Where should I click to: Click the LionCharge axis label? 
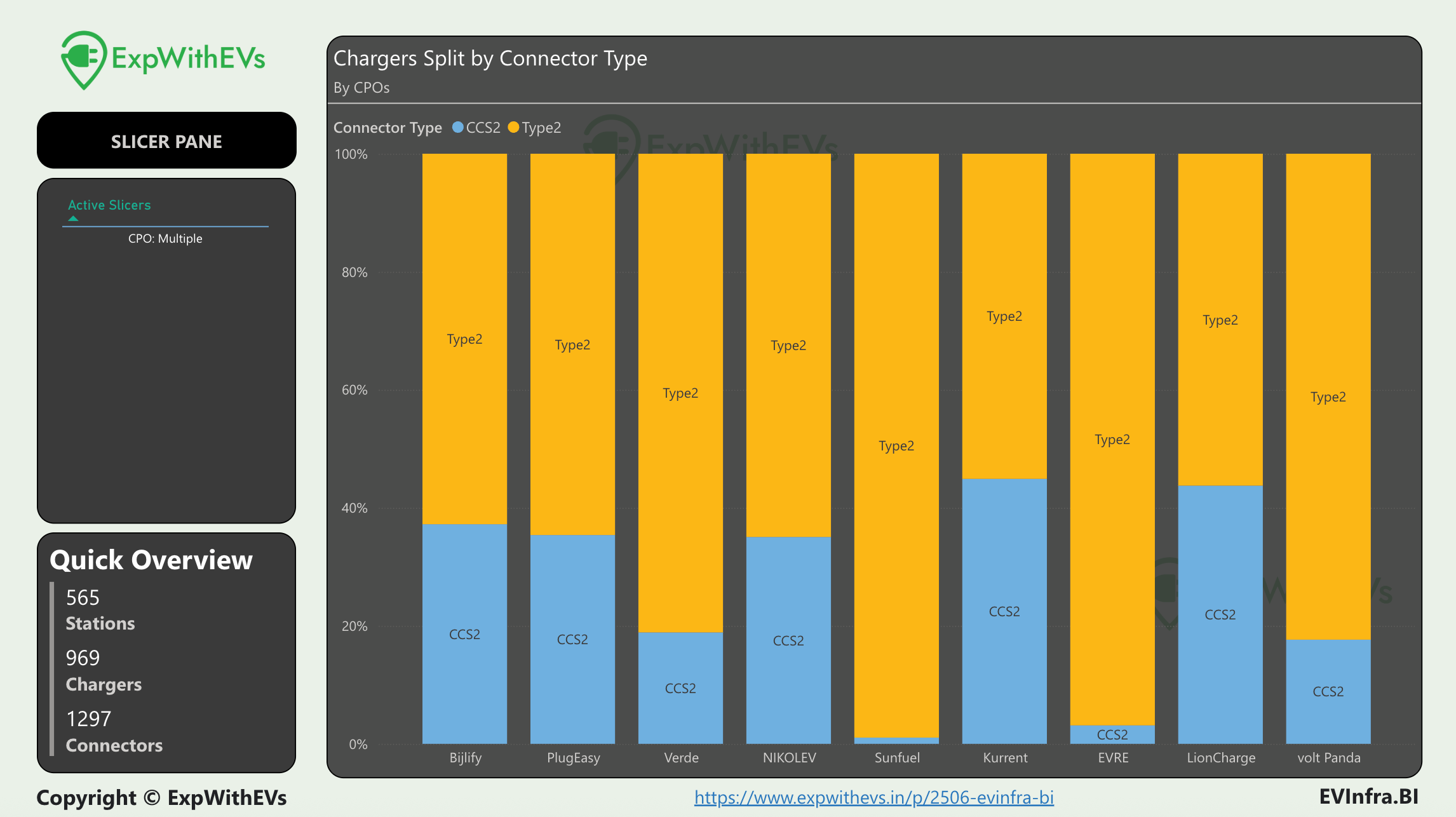click(1220, 758)
